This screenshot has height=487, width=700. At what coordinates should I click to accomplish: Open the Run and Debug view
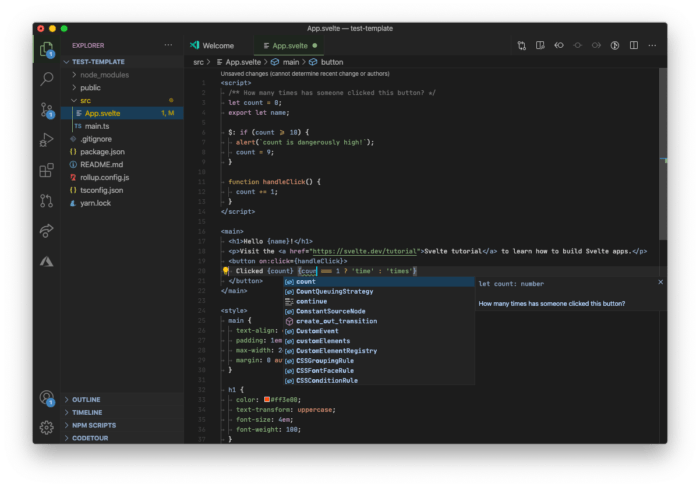pos(46,140)
